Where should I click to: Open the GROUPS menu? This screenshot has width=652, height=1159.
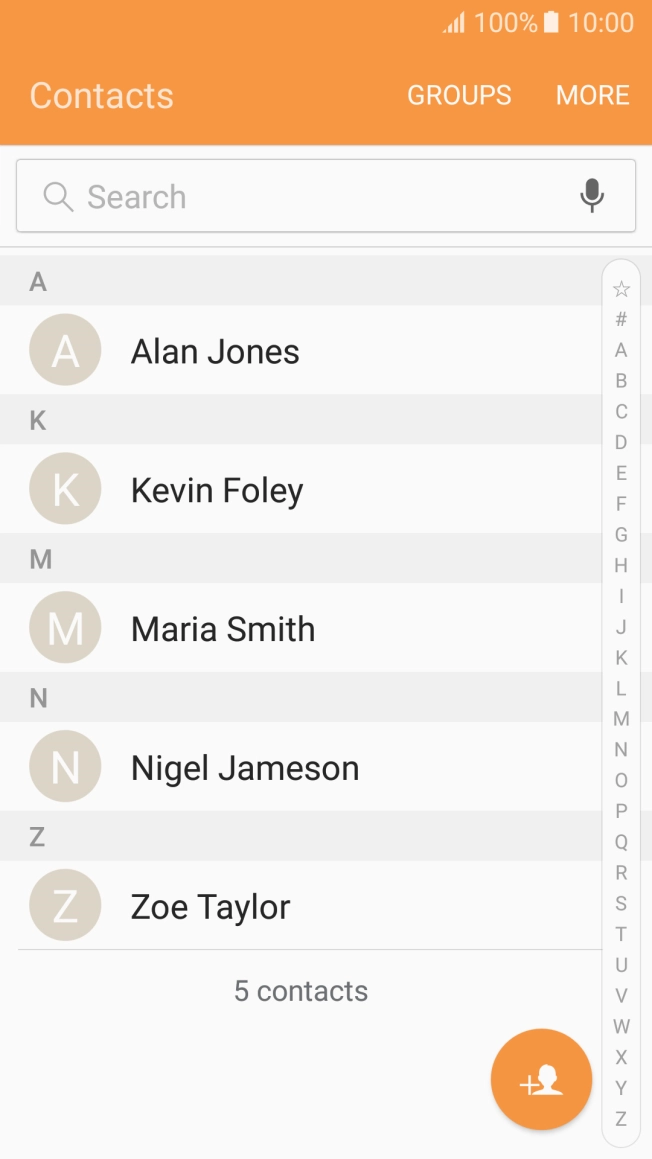coord(459,95)
